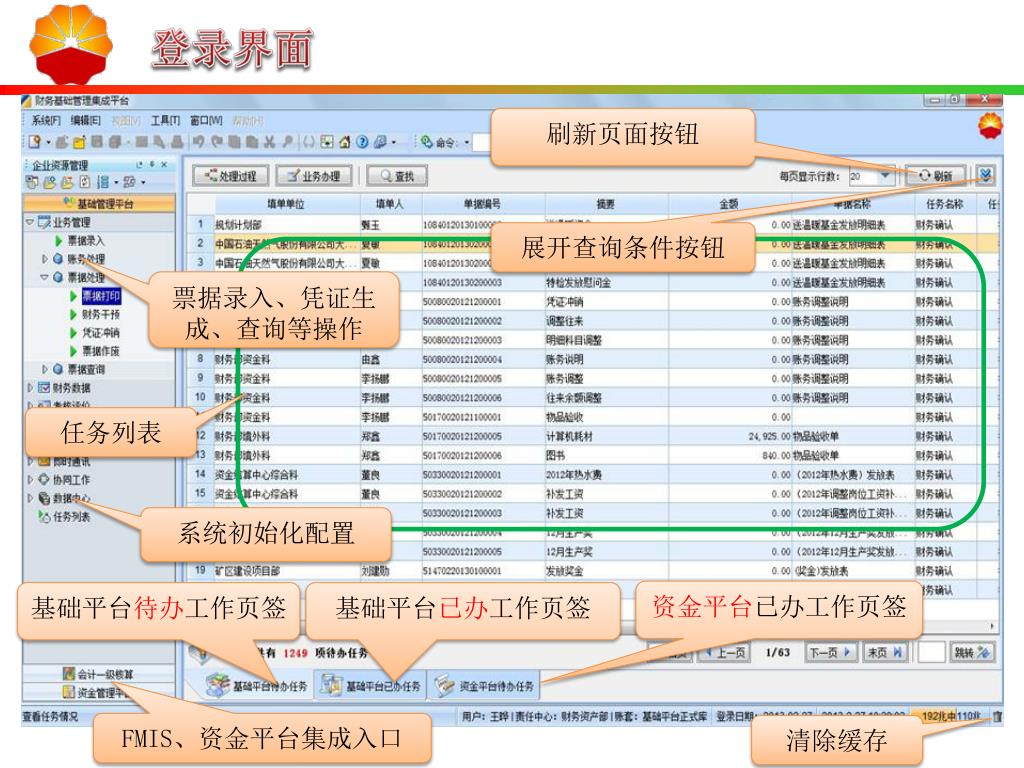Close the 企业资源管理 panel with X
Viewport: 1024px width, 768px height.
(164, 165)
